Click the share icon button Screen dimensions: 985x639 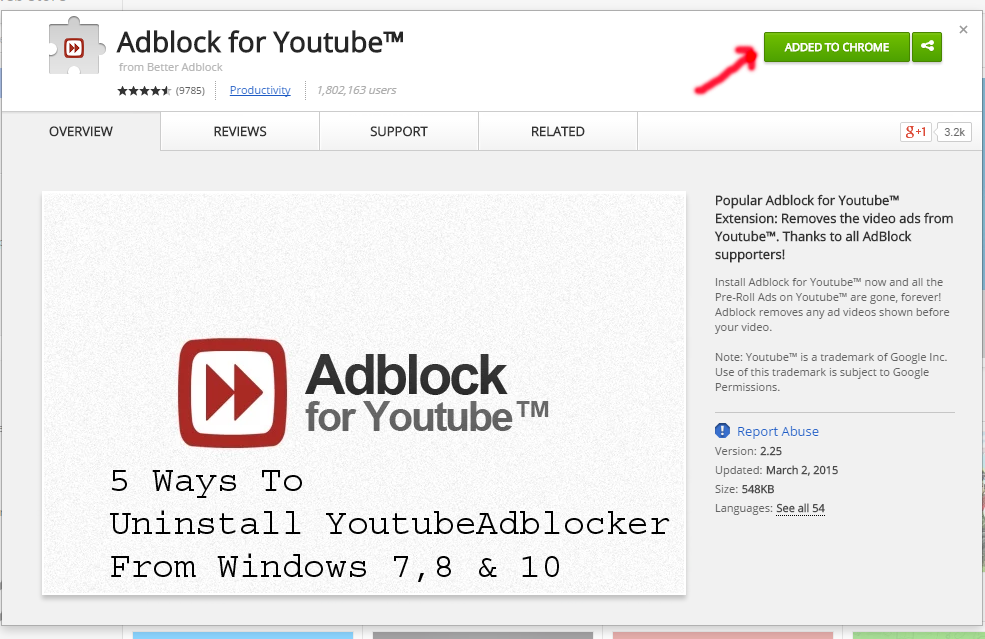click(927, 47)
